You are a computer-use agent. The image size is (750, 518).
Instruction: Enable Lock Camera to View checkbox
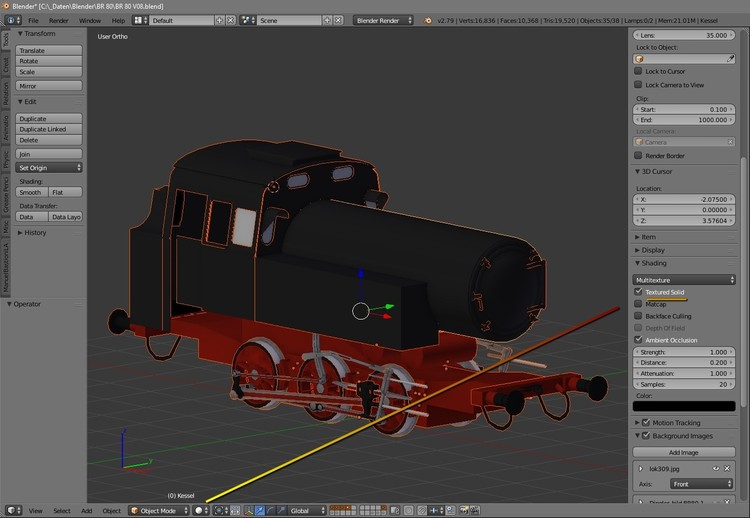point(638,85)
